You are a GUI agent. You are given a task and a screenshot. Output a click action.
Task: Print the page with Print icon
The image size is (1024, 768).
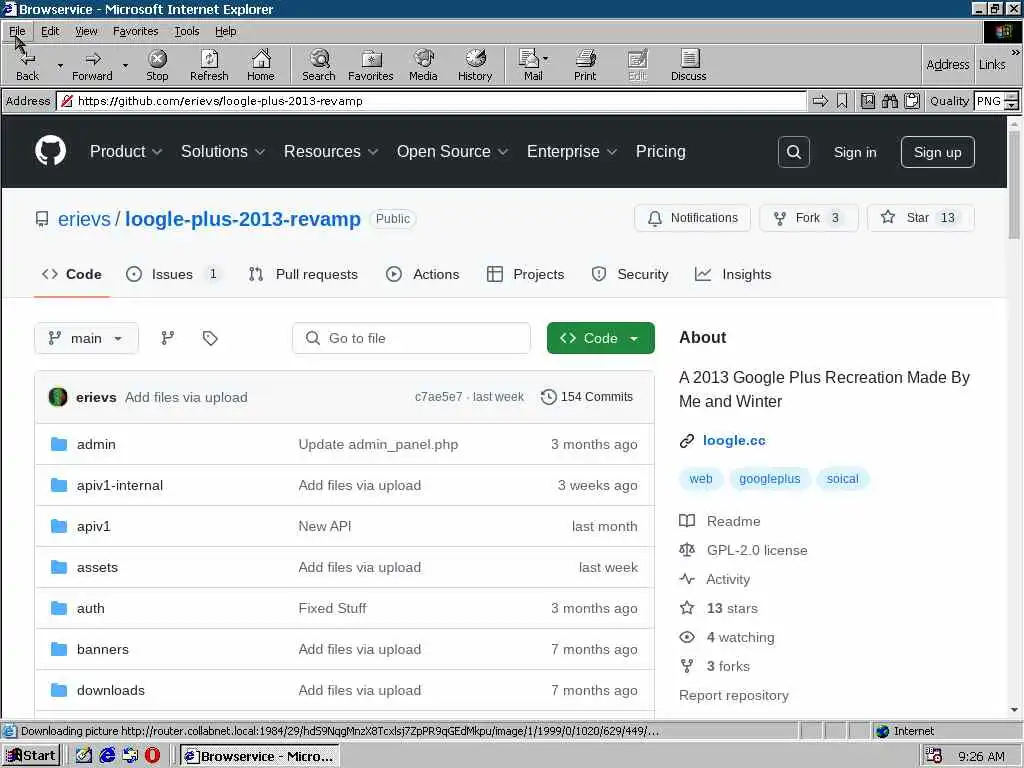pyautogui.click(x=585, y=65)
